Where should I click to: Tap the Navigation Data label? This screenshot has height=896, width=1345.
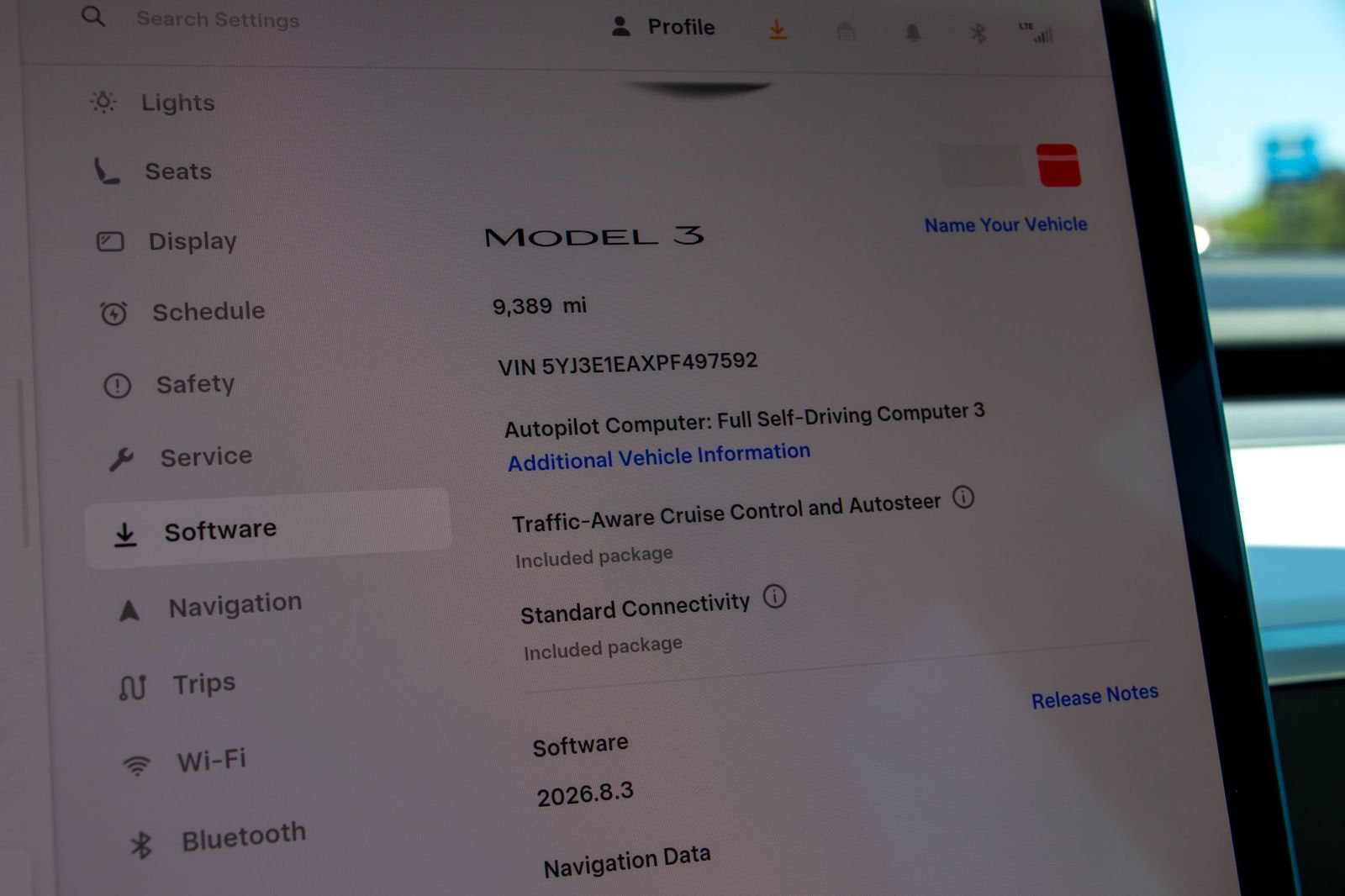click(x=627, y=862)
